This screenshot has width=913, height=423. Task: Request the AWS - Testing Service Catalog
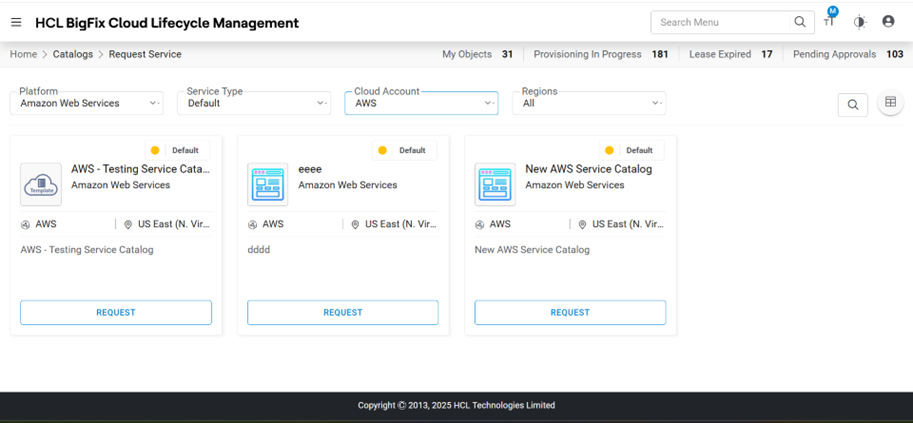point(116,312)
